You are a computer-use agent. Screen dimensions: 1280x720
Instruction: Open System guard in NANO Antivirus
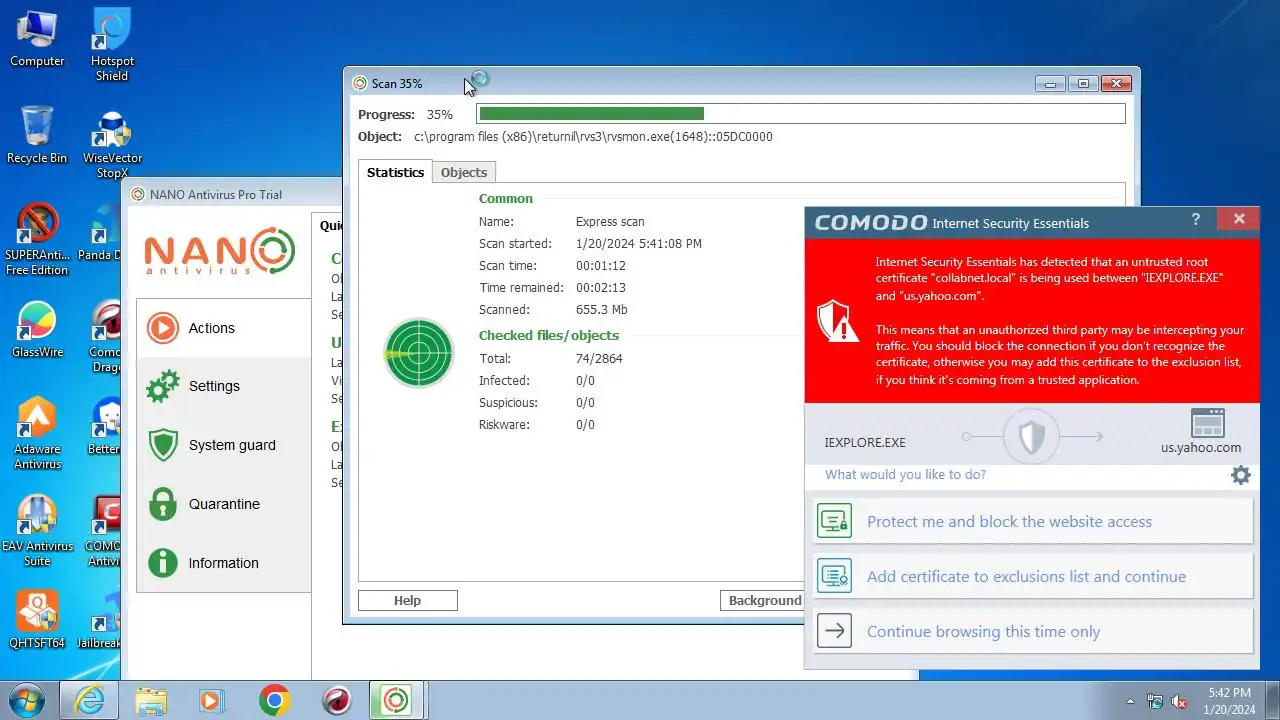pos(223,445)
